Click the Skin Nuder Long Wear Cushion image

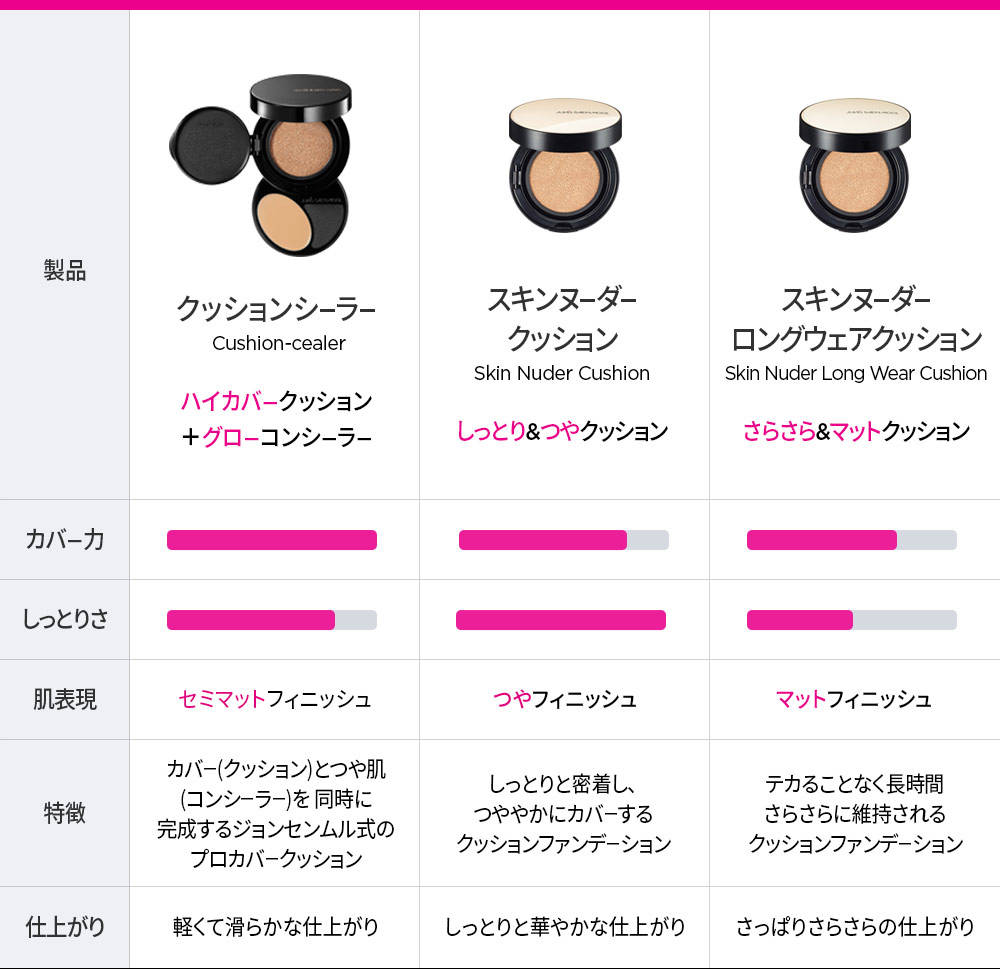point(855,165)
